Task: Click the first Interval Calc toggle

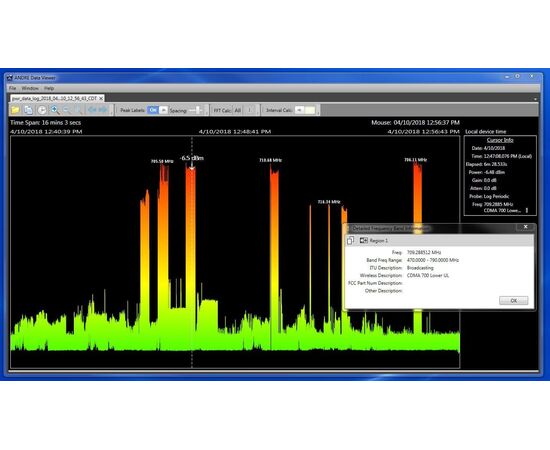Action: [x=299, y=110]
